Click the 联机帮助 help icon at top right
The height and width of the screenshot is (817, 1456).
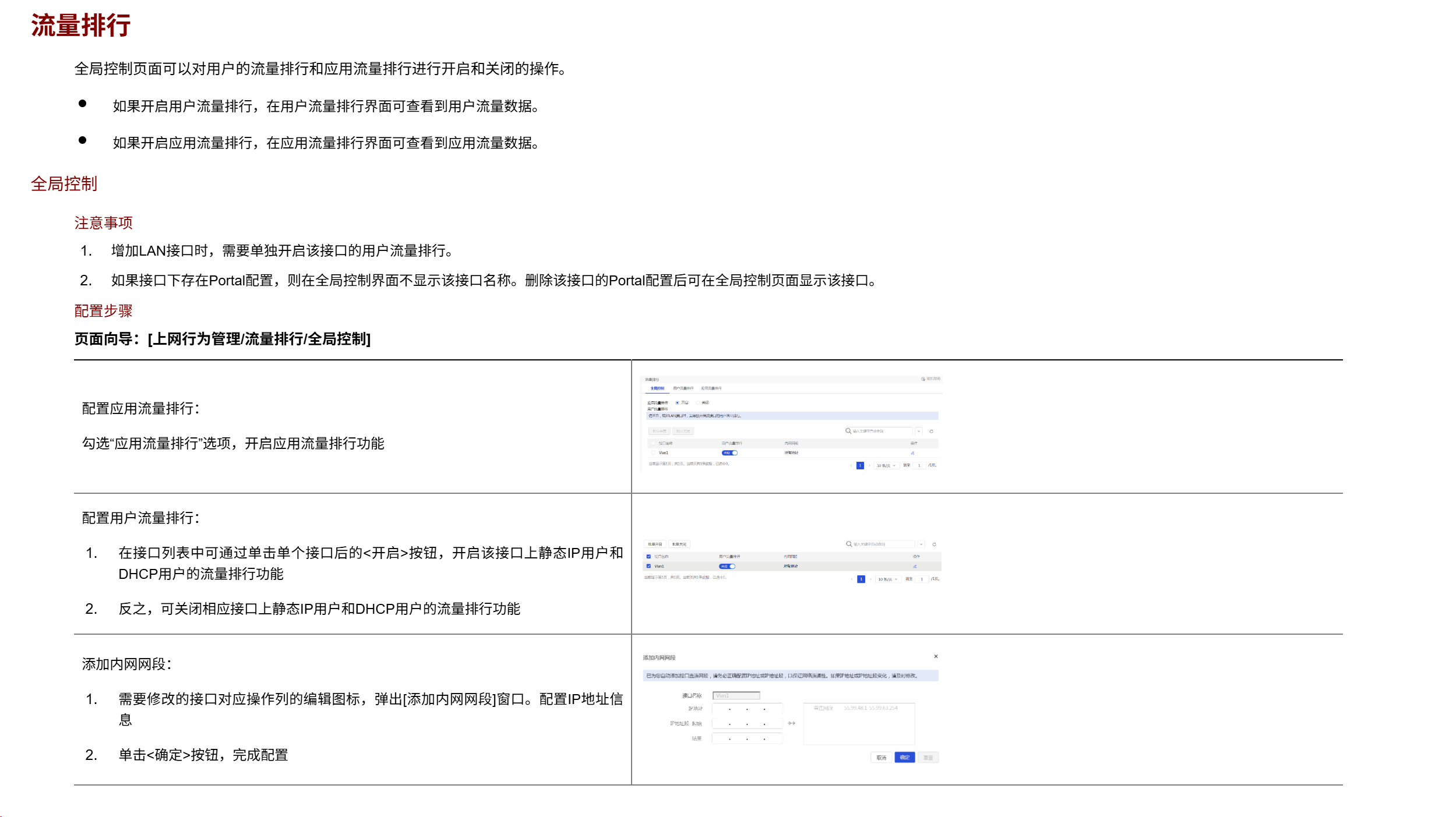(x=923, y=379)
